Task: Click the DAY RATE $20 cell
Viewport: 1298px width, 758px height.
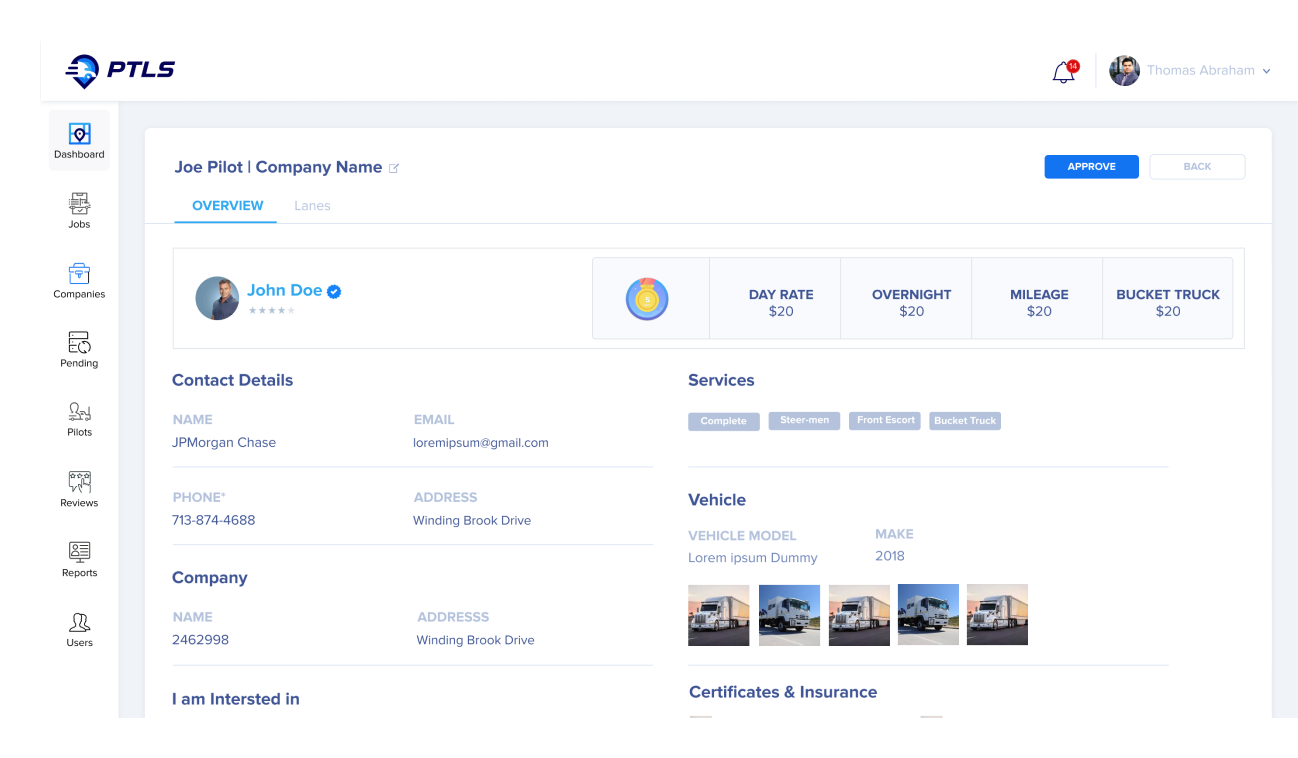Action: point(775,299)
